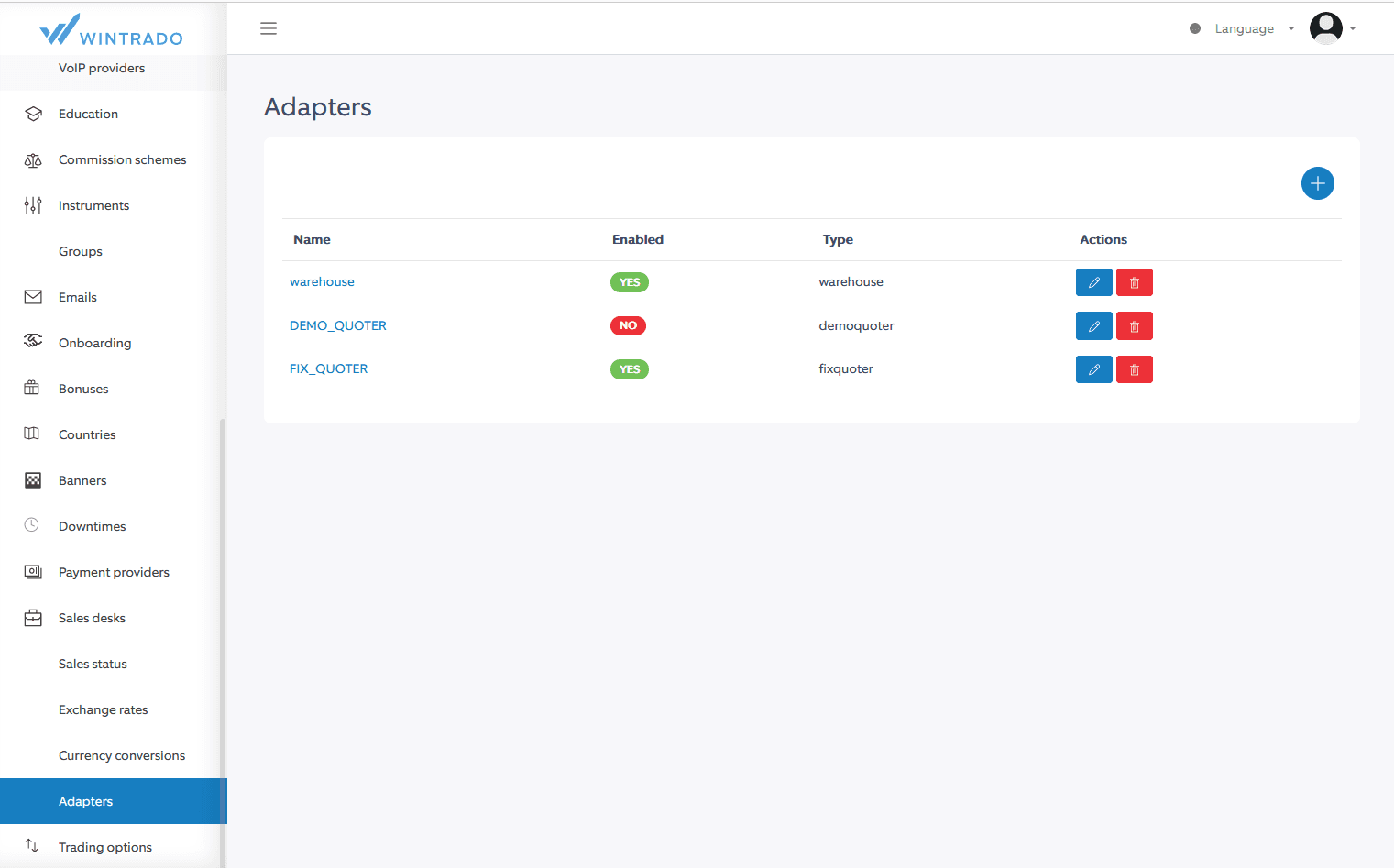
Task: Click the YES badge for FIX_QUOTER
Action: 629,369
